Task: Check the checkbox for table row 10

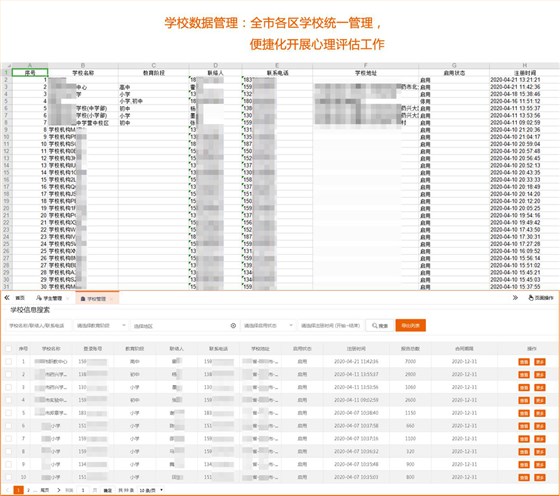Action: point(9,477)
